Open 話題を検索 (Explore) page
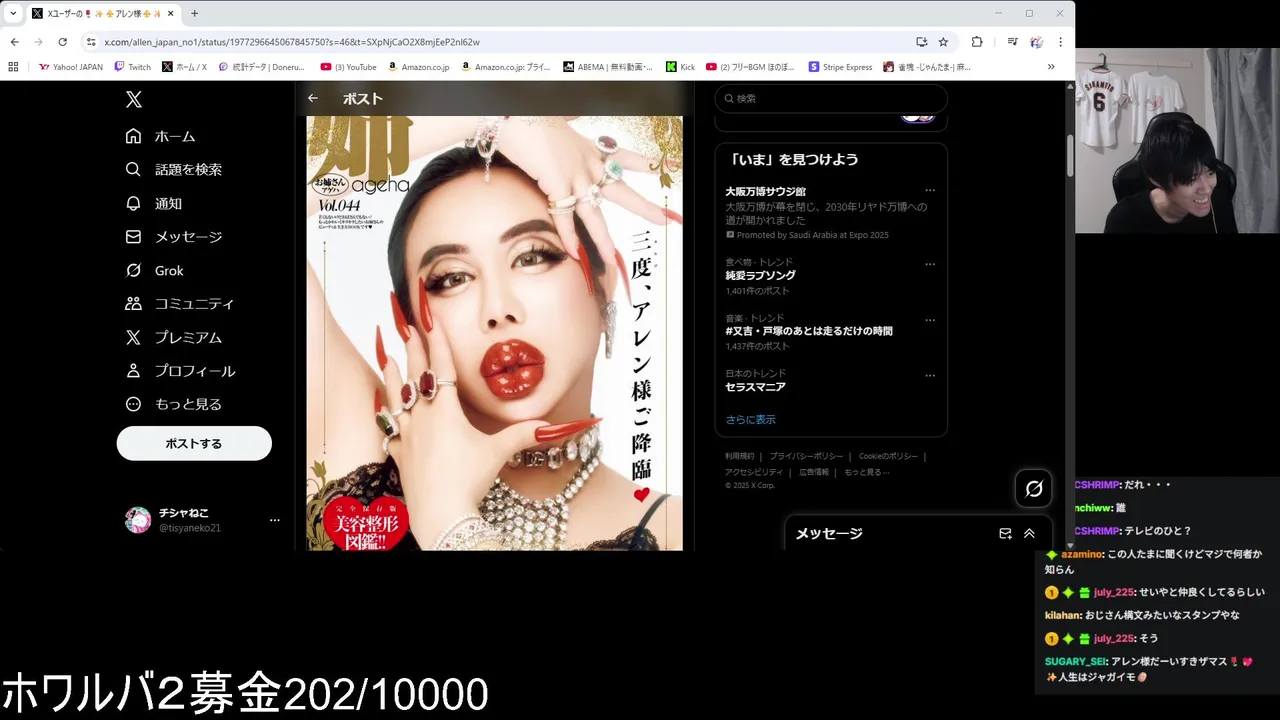Viewport: 1280px width, 720px height. coord(173,170)
